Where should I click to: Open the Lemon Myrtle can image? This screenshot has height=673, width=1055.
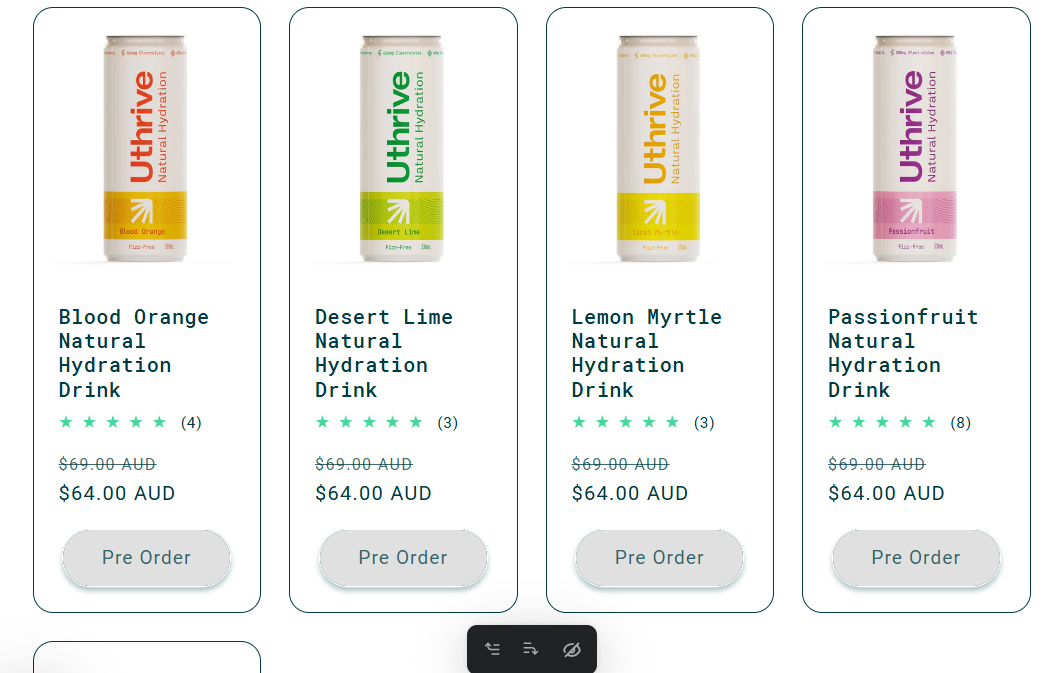[658, 149]
